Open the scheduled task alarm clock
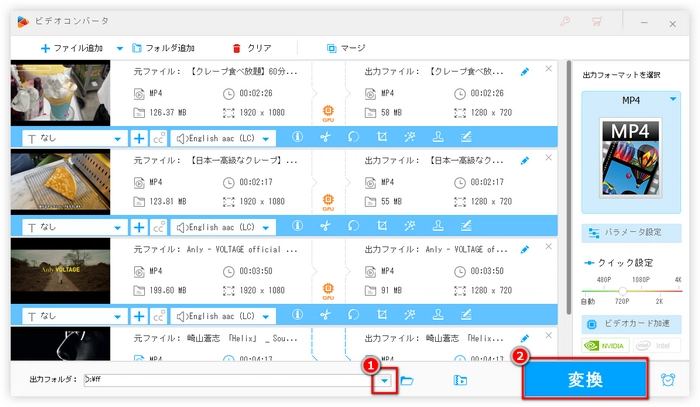 [668, 380]
